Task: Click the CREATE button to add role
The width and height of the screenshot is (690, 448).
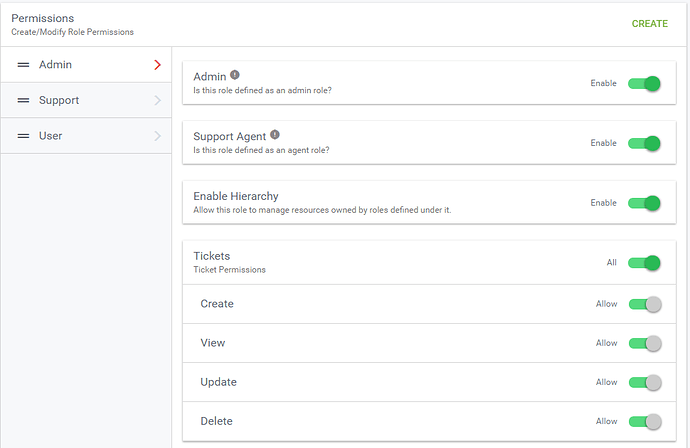Action: point(650,24)
